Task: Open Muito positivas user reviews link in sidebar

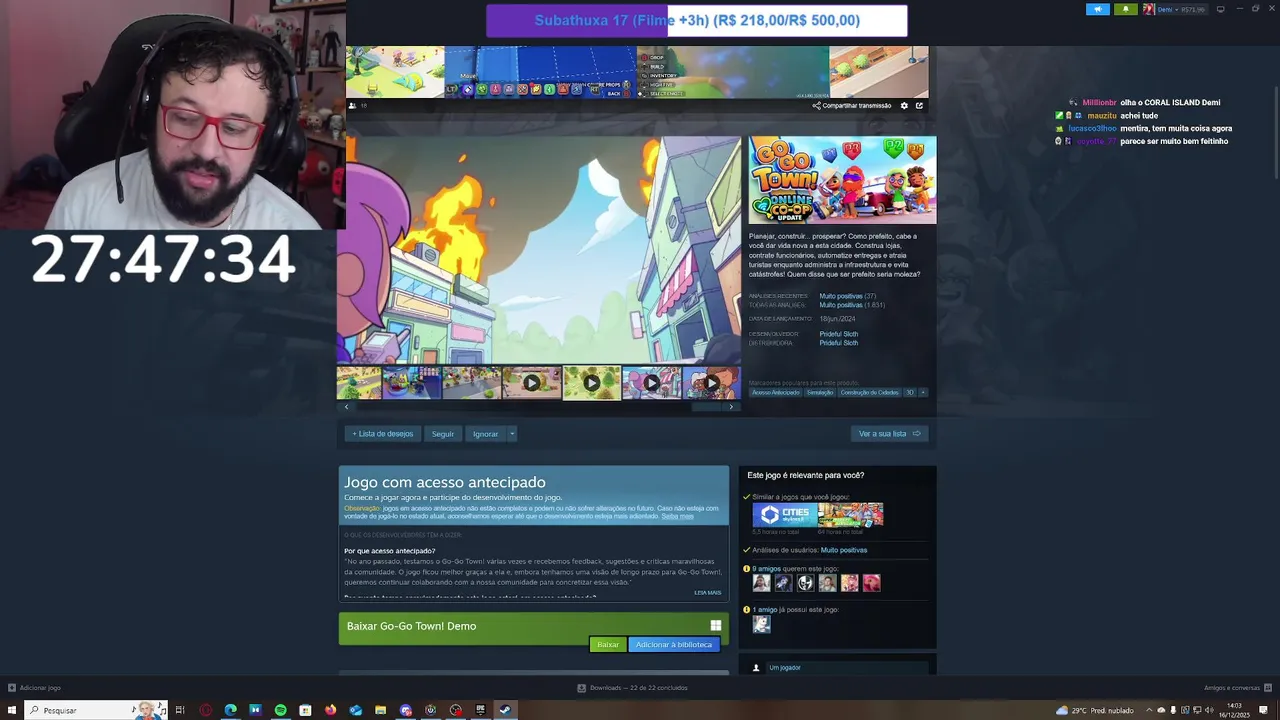Action: click(844, 550)
